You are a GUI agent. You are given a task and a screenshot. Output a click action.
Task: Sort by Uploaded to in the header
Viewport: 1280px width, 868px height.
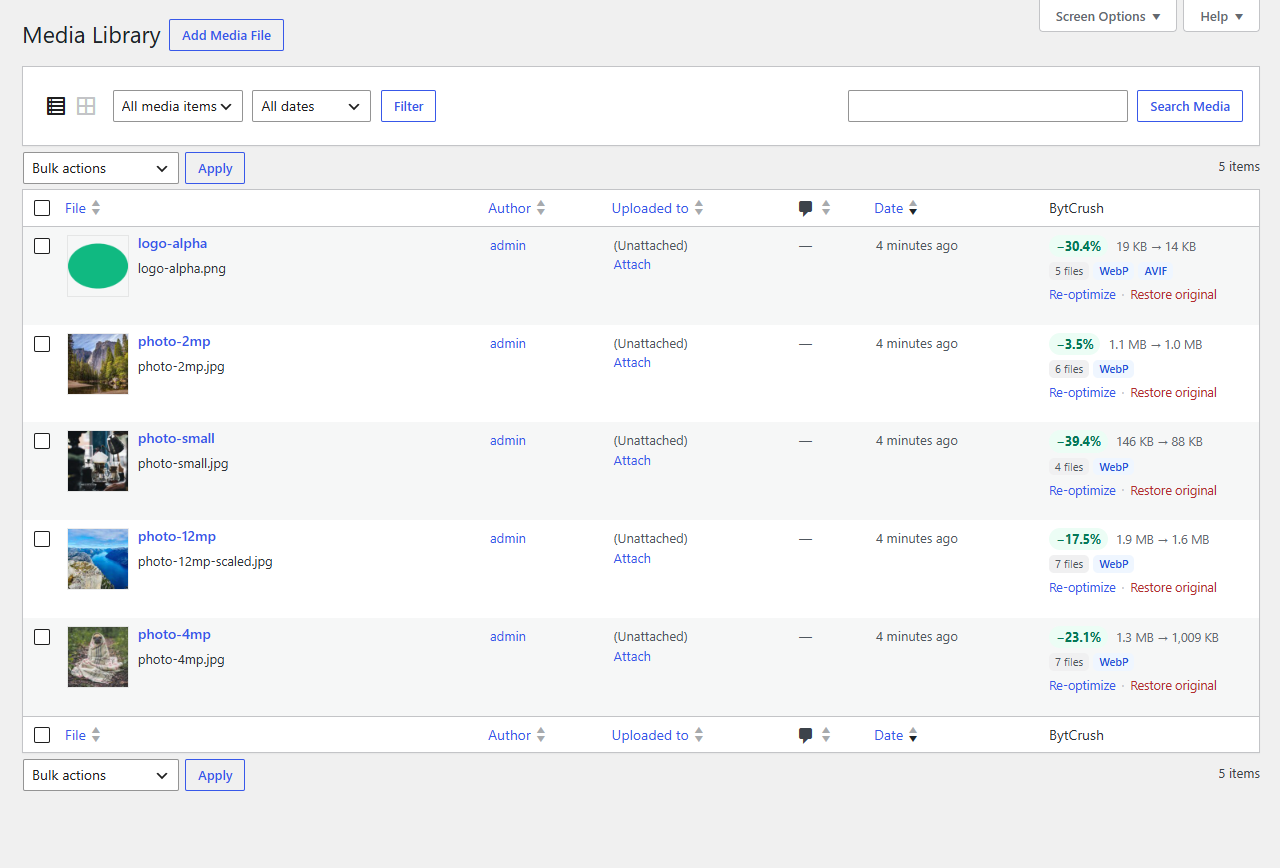(658, 208)
